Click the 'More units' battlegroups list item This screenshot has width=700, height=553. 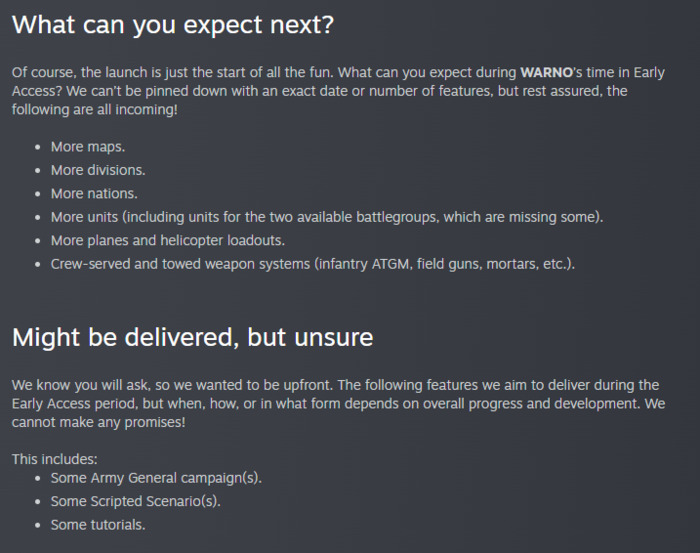point(327,217)
